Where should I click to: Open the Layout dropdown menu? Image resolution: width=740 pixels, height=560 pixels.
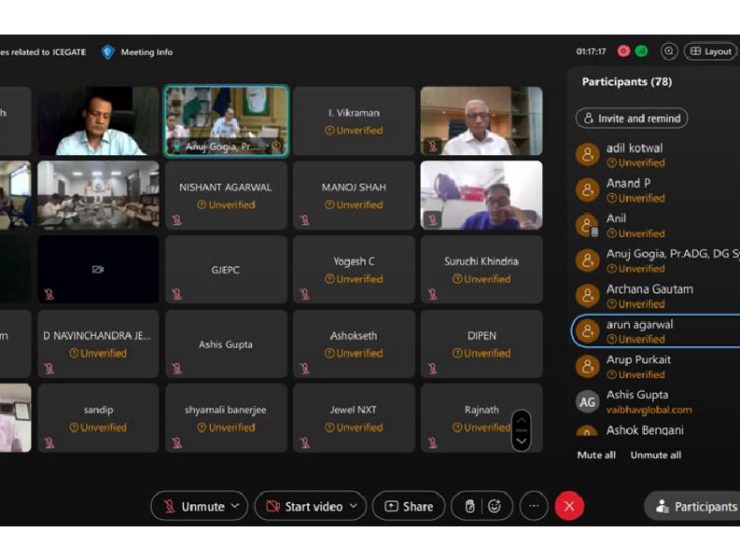711,51
